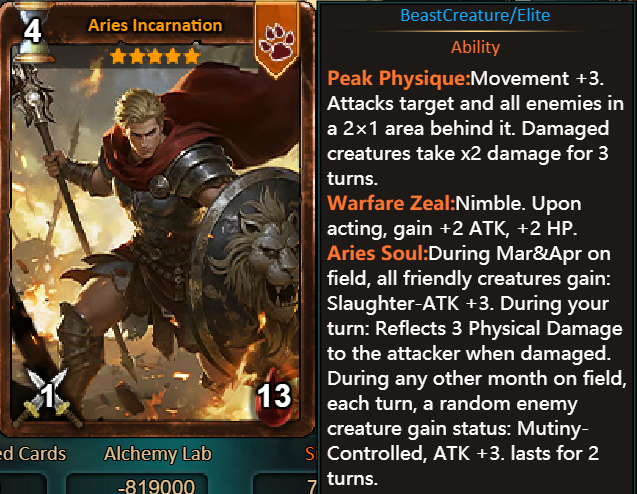Click the Peak Physique ability name
The height and width of the screenshot is (494, 637).
399,78
